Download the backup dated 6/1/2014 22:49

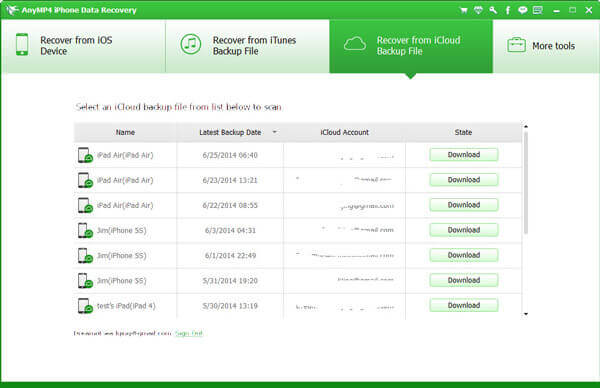pos(464,255)
